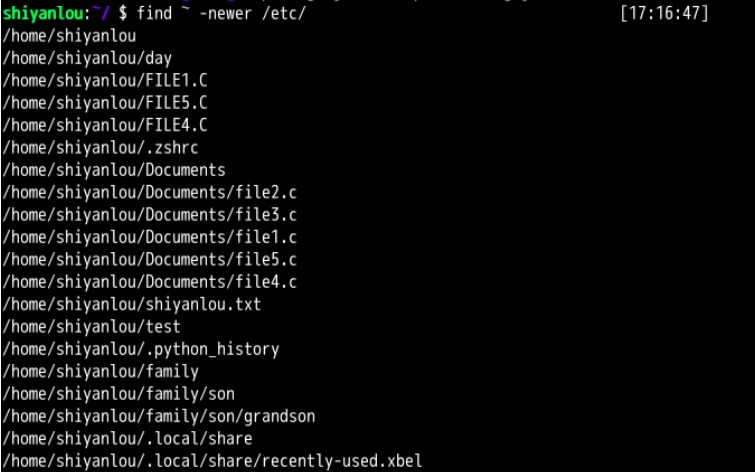Click the /home/shiyanlou/day output line
Viewport: 755px width, 472px height.
87,58
